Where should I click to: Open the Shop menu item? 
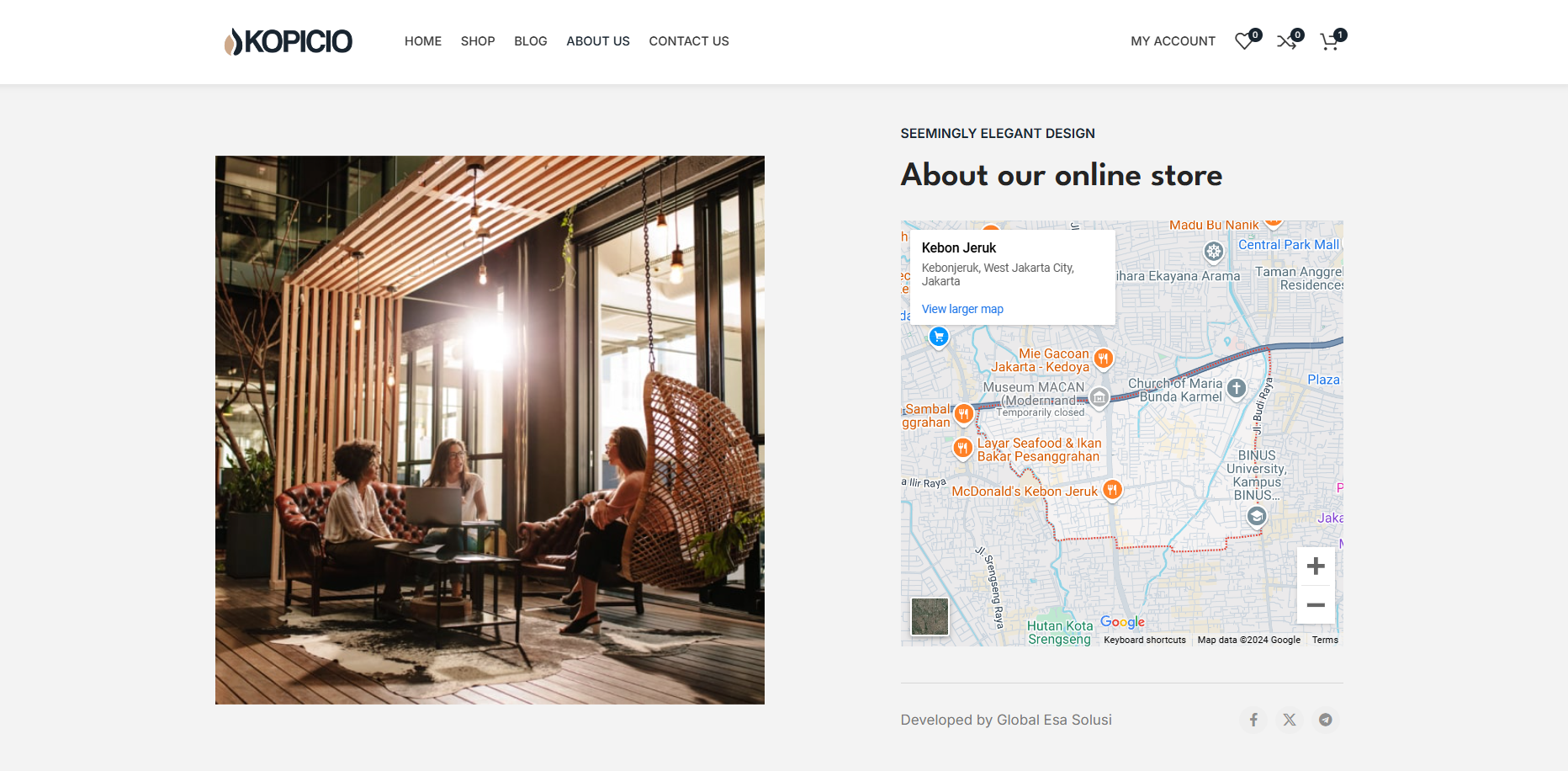[478, 41]
